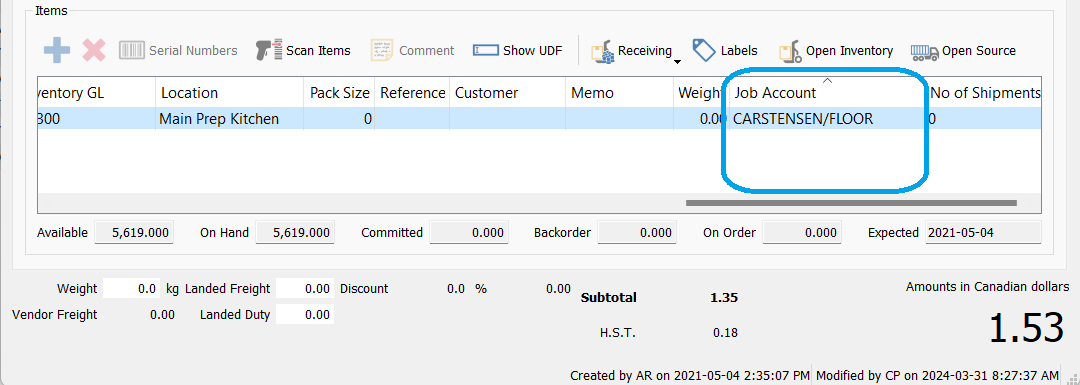
Task: Click the Pack Size column header
Action: [x=340, y=92]
